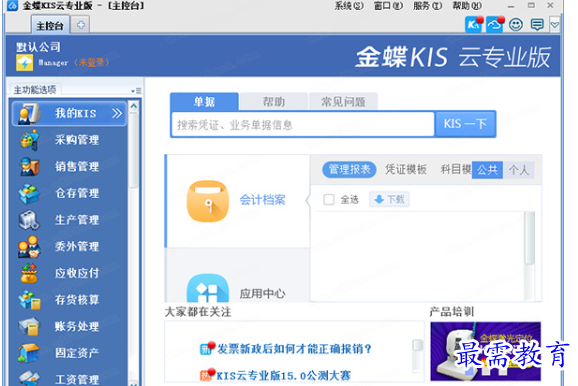Open the 生产管理 production icon
This screenshot has width=578, height=386.
click(29, 220)
